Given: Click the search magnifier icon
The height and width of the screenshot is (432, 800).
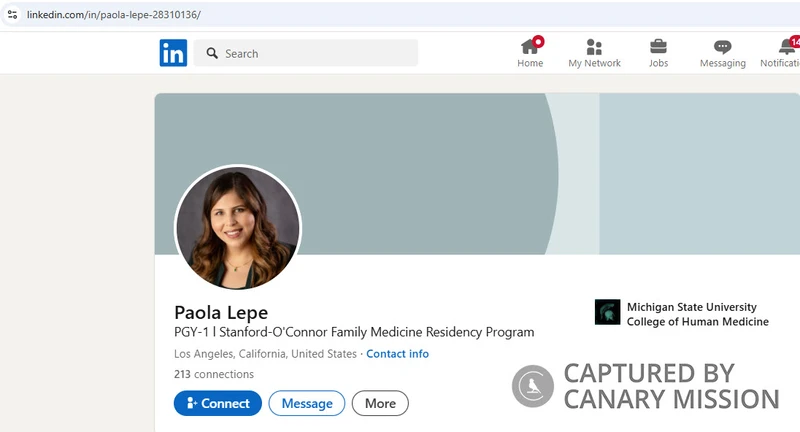Looking at the screenshot, I should click(212, 53).
